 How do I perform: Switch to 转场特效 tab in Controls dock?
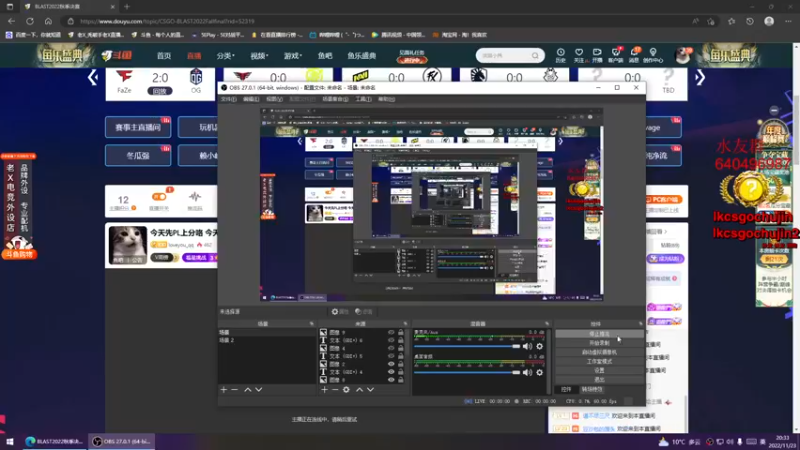[x=592, y=389]
